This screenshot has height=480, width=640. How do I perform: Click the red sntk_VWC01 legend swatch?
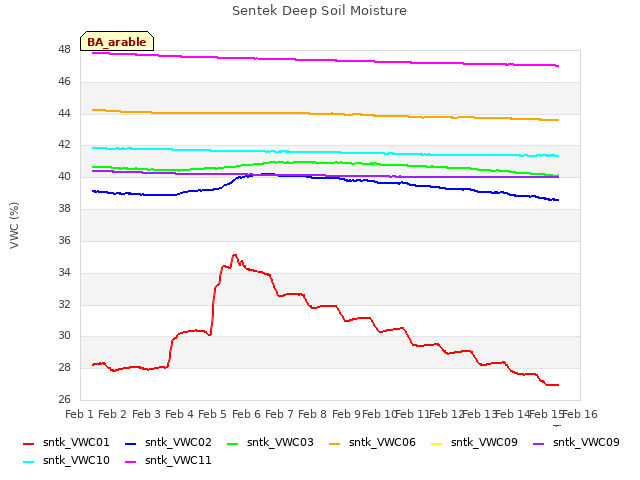coord(29,444)
